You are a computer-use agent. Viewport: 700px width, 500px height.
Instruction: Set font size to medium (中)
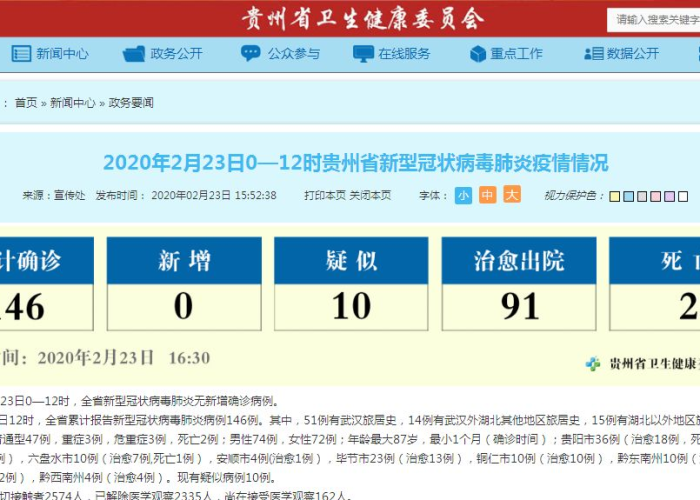coord(488,195)
